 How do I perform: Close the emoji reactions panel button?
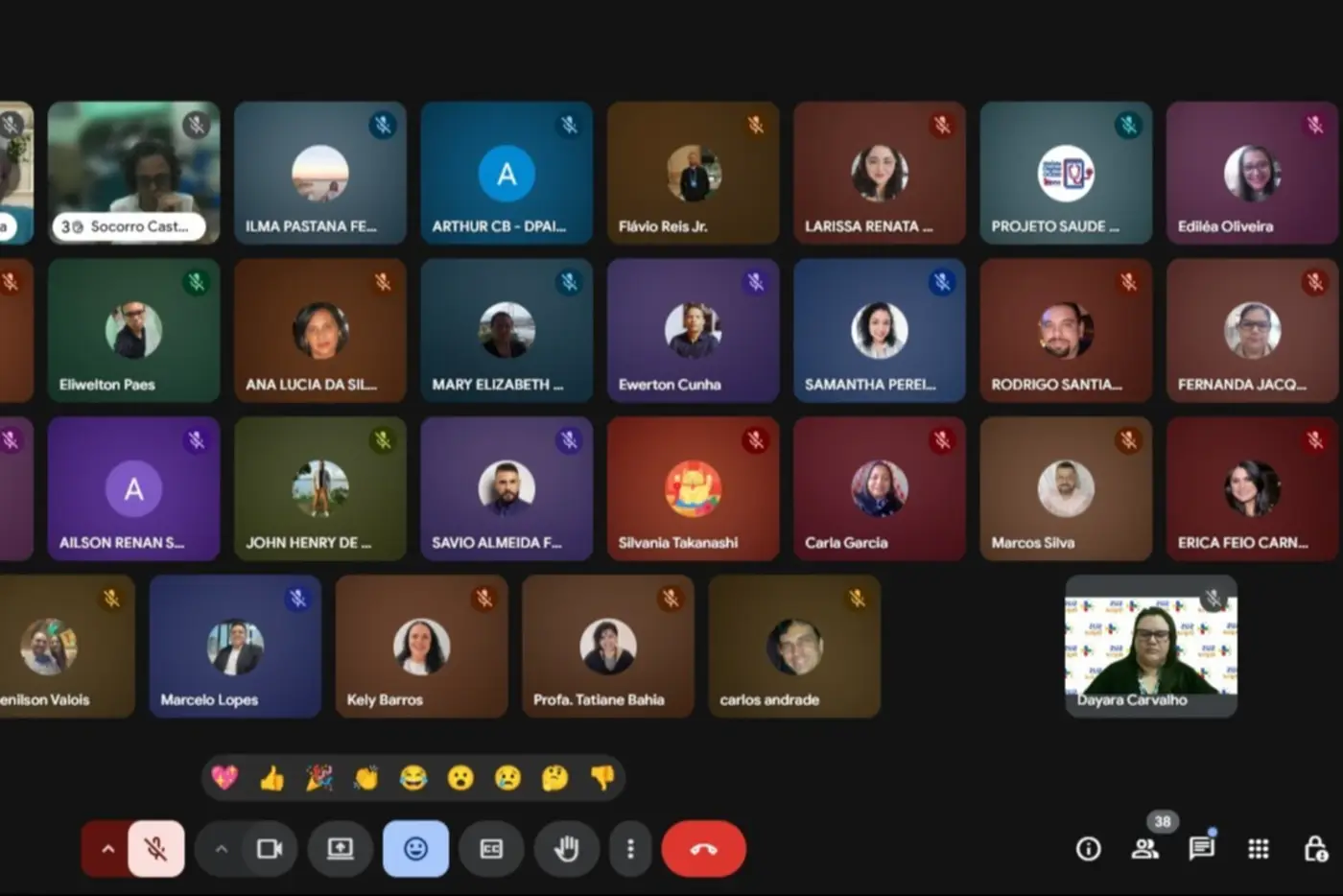[415, 849]
